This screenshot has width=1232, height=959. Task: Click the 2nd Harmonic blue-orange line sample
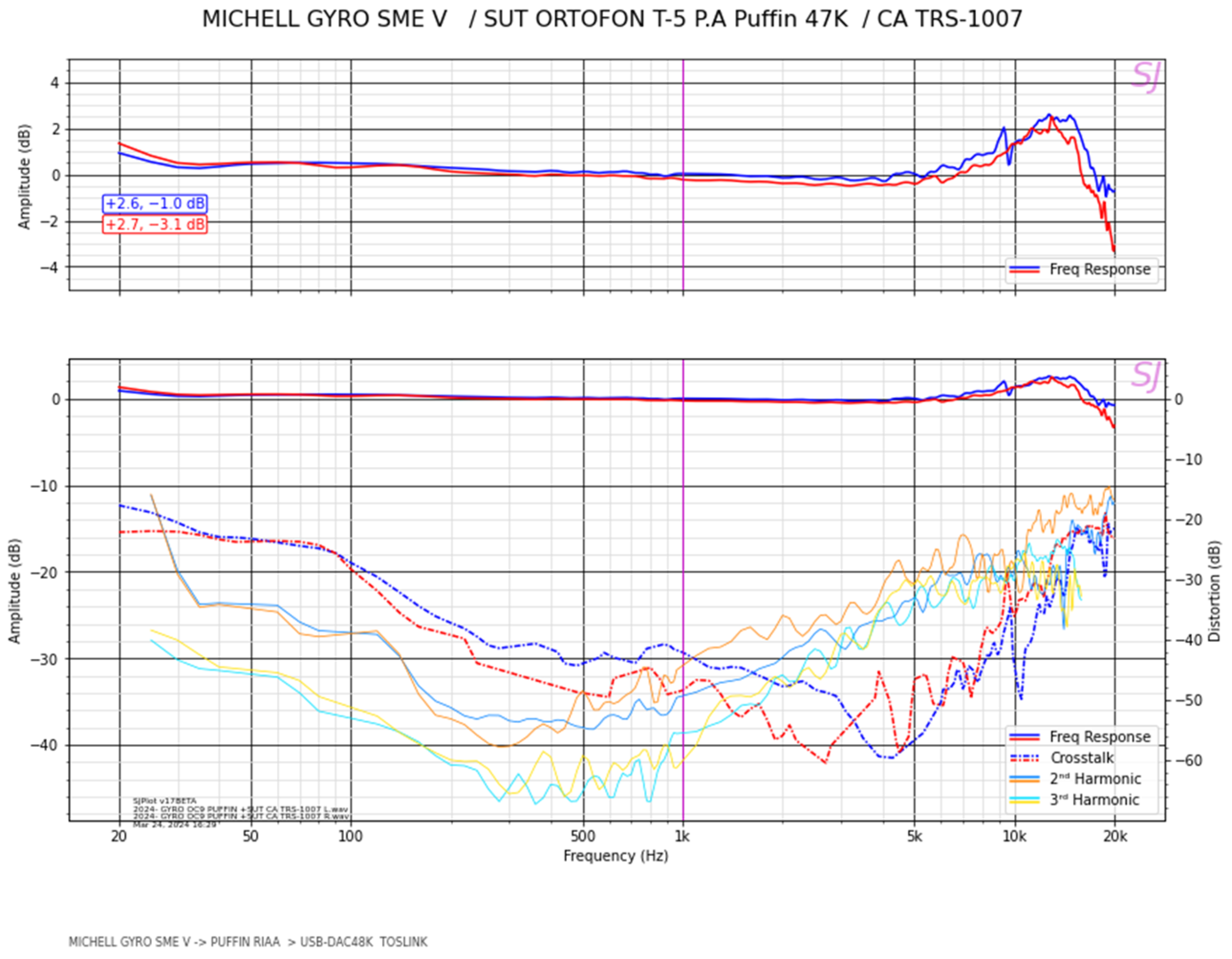(x=1024, y=779)
